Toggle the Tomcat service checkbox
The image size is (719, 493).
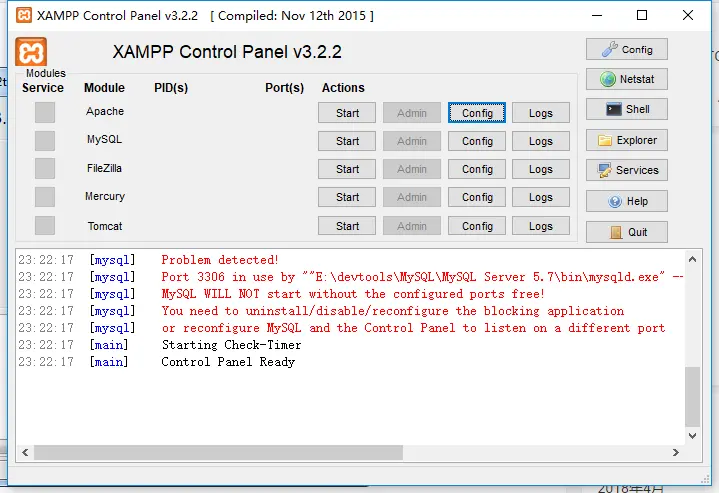(x=45, y=226)
